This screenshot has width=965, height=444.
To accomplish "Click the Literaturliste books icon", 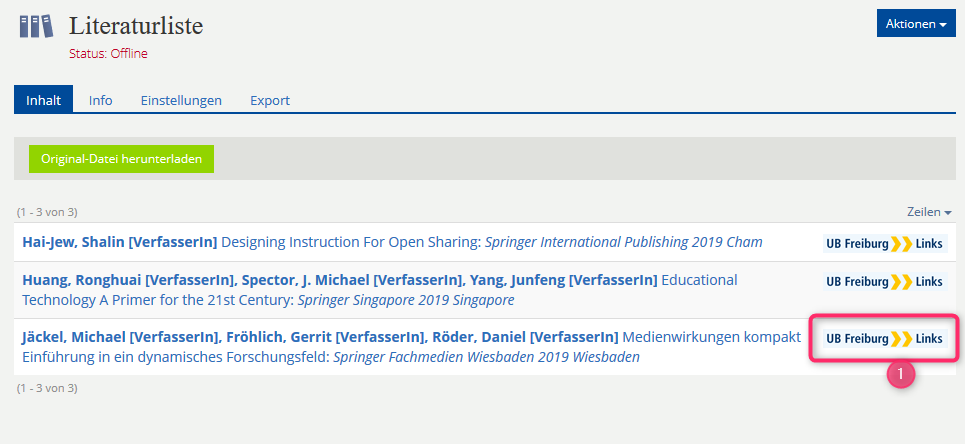I will [36, 26].
